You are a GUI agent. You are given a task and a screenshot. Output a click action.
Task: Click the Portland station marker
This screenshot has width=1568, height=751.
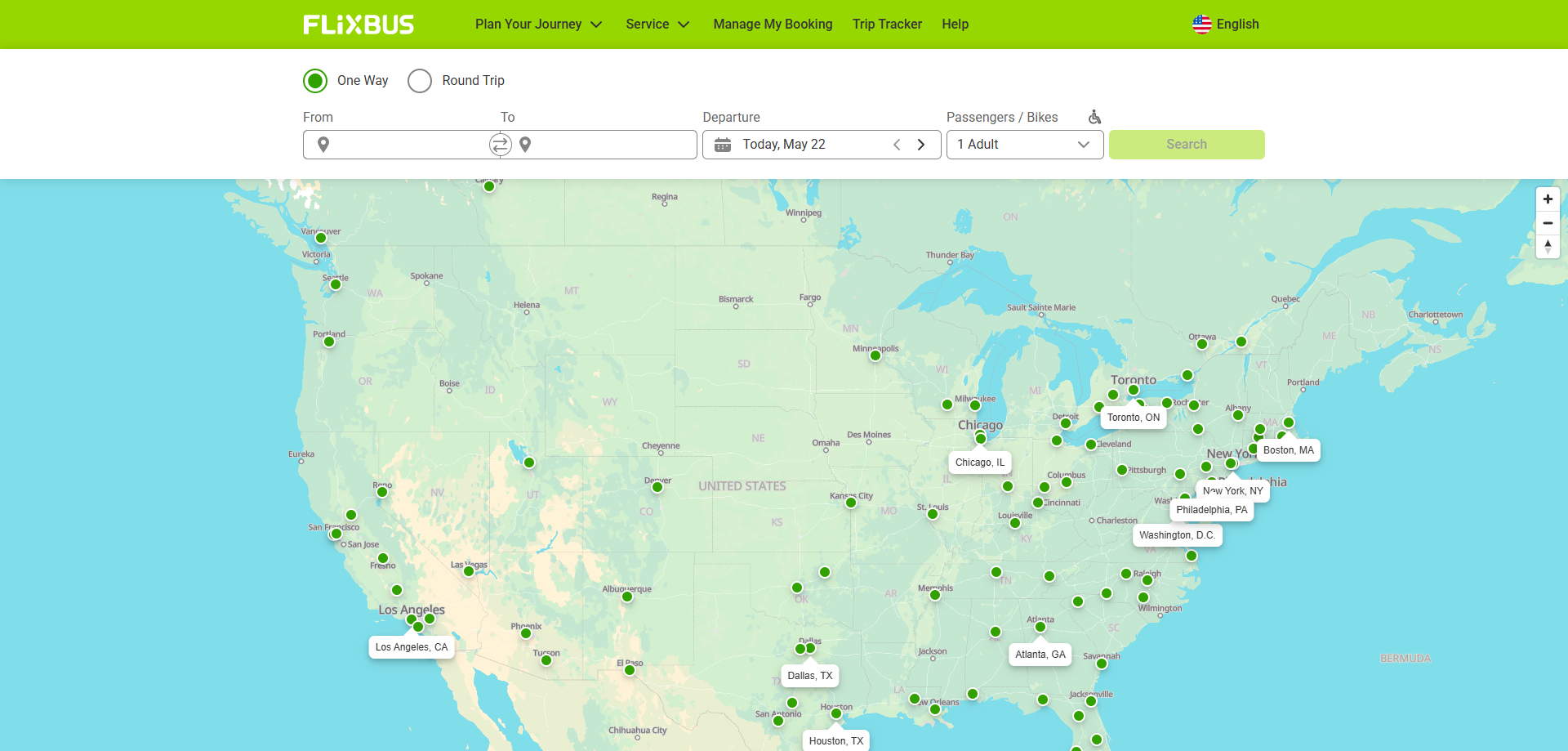pos(329,342)
